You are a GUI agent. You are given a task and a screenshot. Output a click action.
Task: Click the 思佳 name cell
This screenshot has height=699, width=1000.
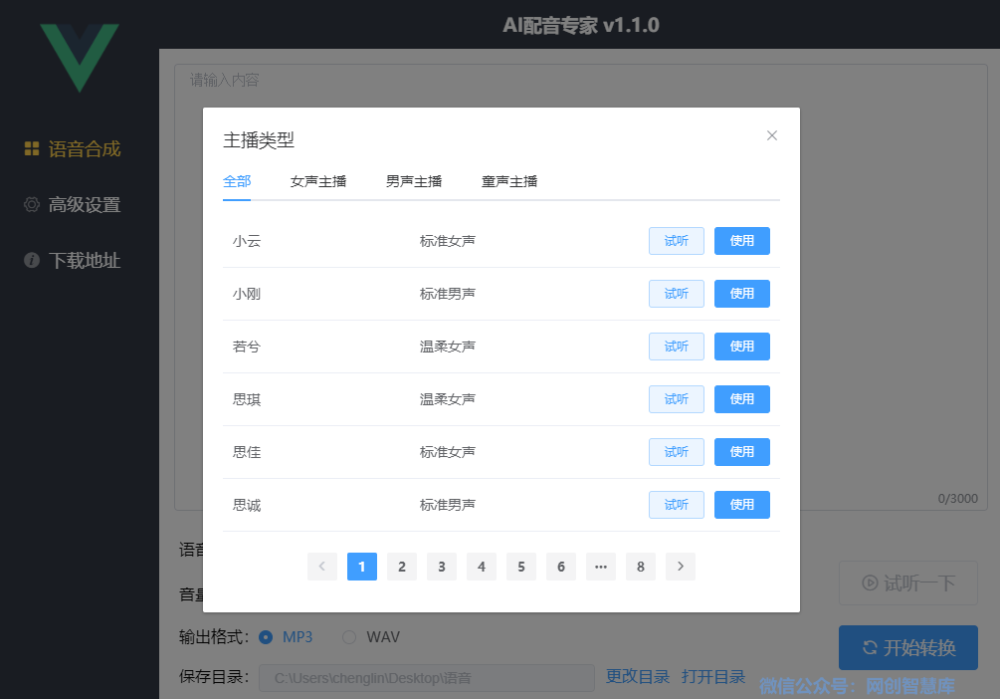247,452
